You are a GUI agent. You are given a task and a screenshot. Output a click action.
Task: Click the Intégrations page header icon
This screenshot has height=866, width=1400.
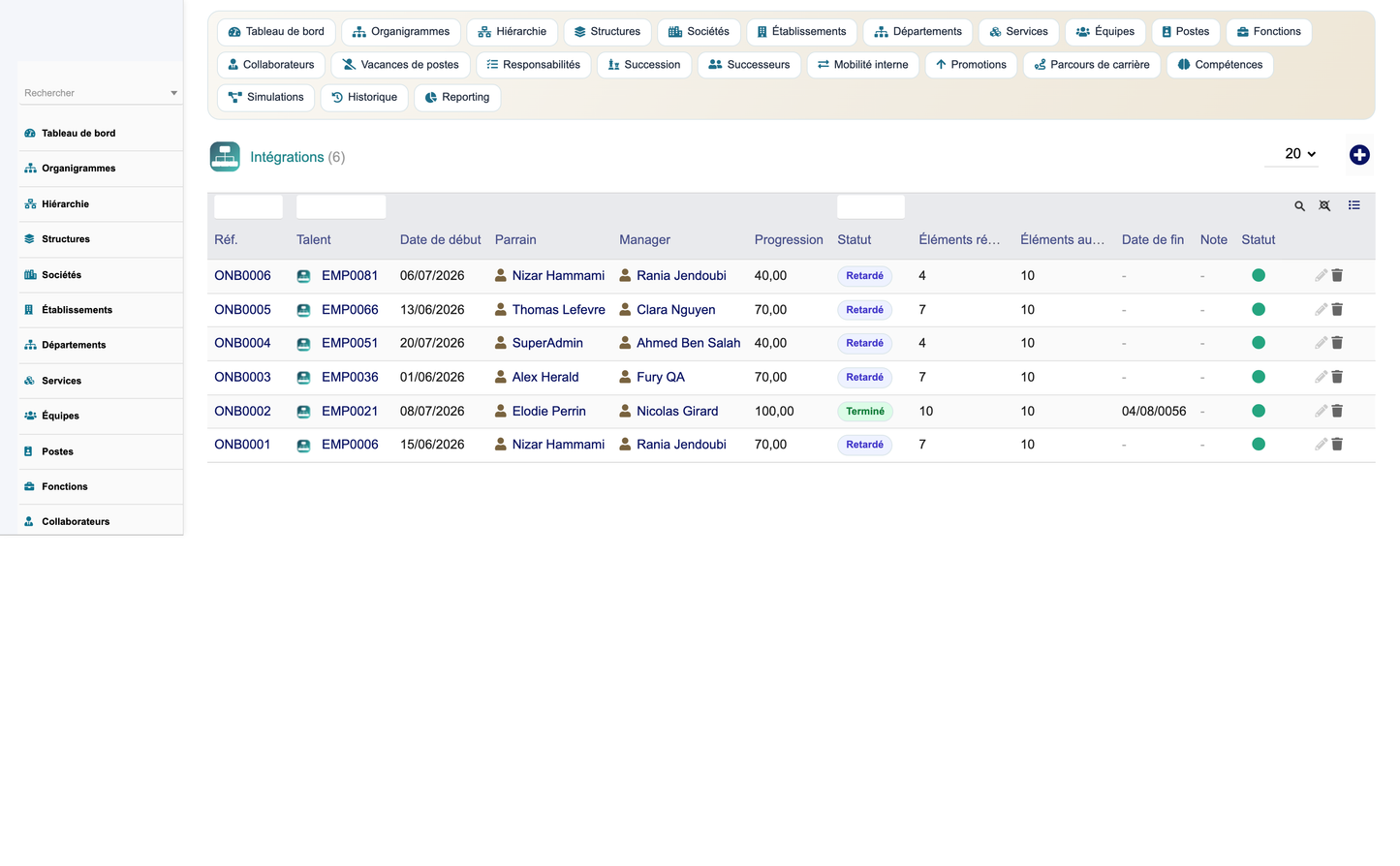[x=225, y=157]
